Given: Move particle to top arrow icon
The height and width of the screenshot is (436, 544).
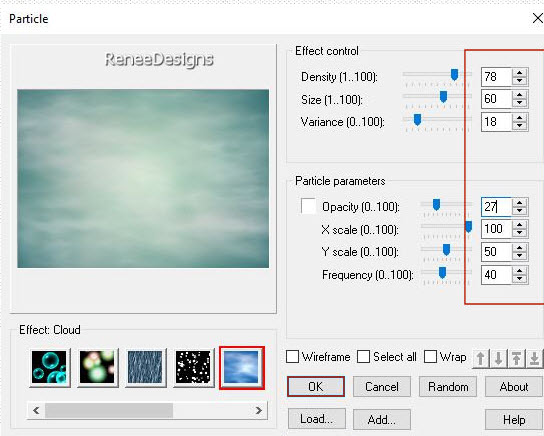Looking at the screenshot, I should pos(517,358).
